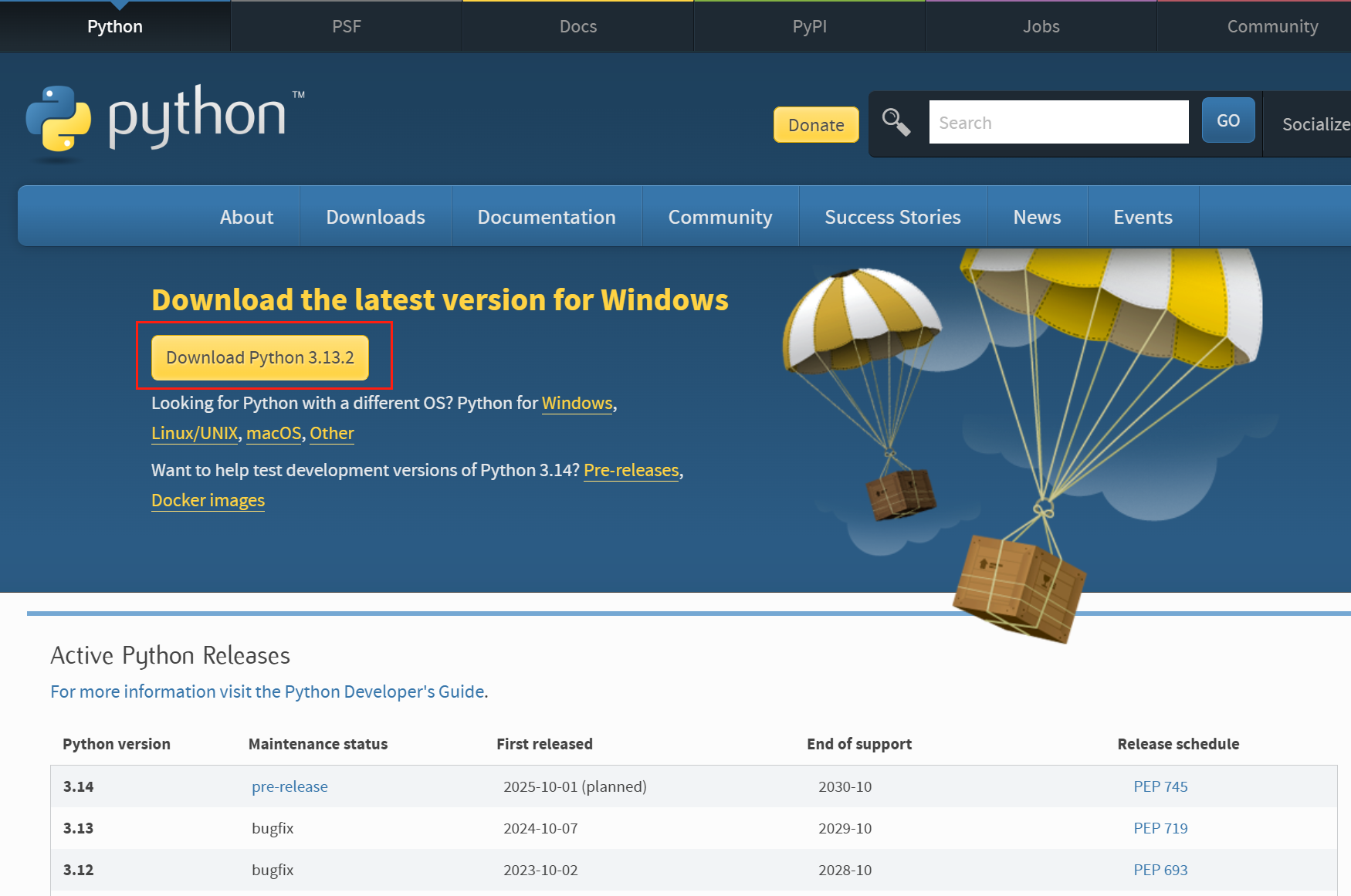Image resolution: width=1351 pixels, height=896 pixels.
Task: Click the 2023-10-02 release date cell
Action: pyautogui.click(x=540, y=870)
